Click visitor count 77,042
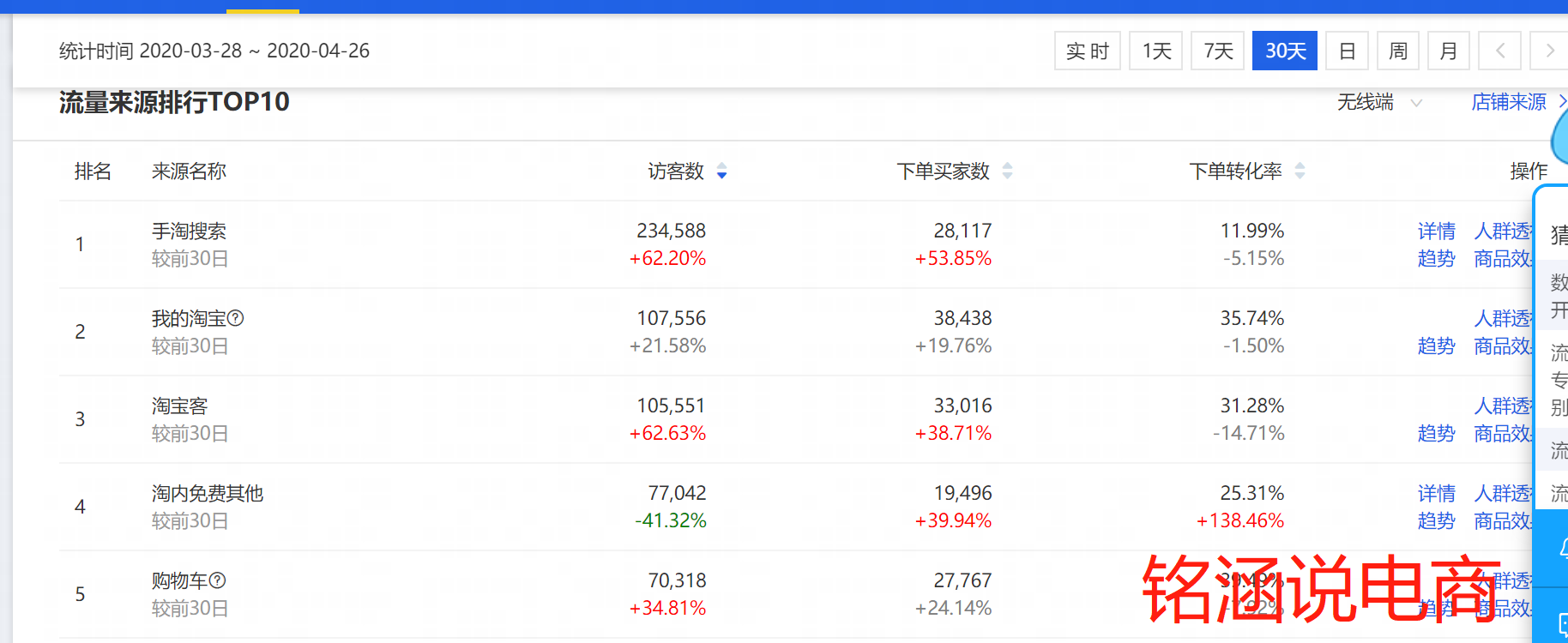Viewport: 1568px width, 643px height. (677, 493)
